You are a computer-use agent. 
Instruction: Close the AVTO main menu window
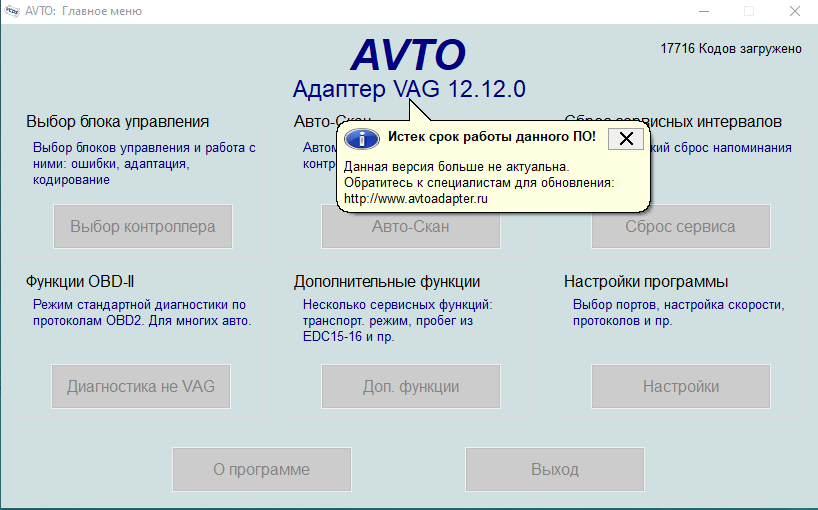pyautogui.click(x=795, y=11)
